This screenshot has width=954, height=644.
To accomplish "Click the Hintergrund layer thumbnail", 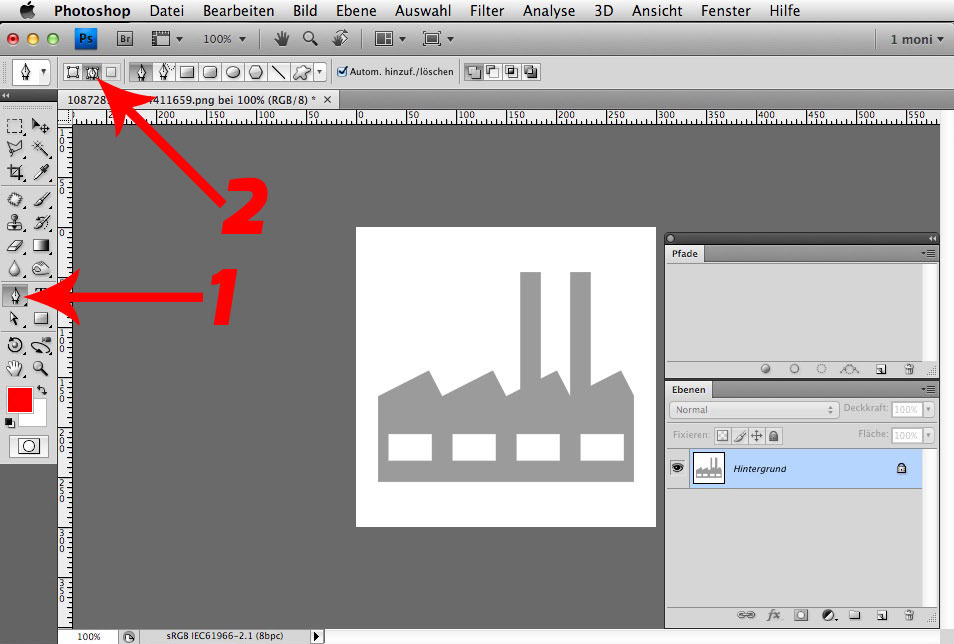I will [x=709, y=468].
